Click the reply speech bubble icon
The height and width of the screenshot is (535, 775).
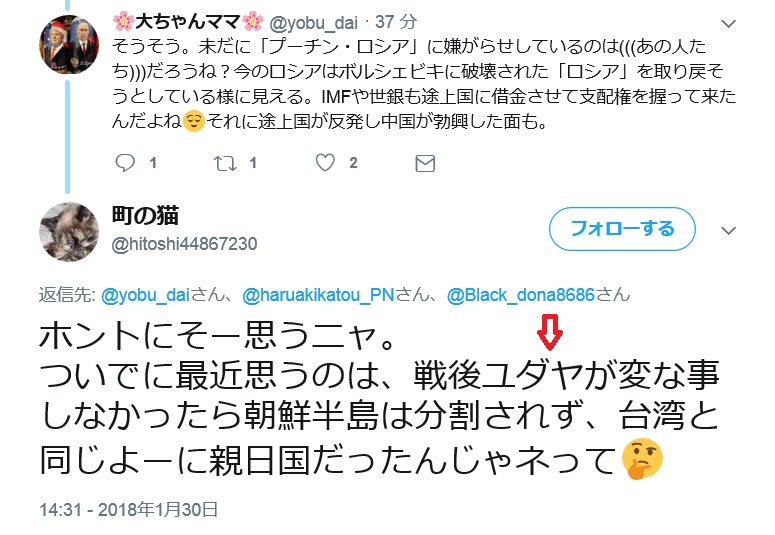tap(125, 163)
